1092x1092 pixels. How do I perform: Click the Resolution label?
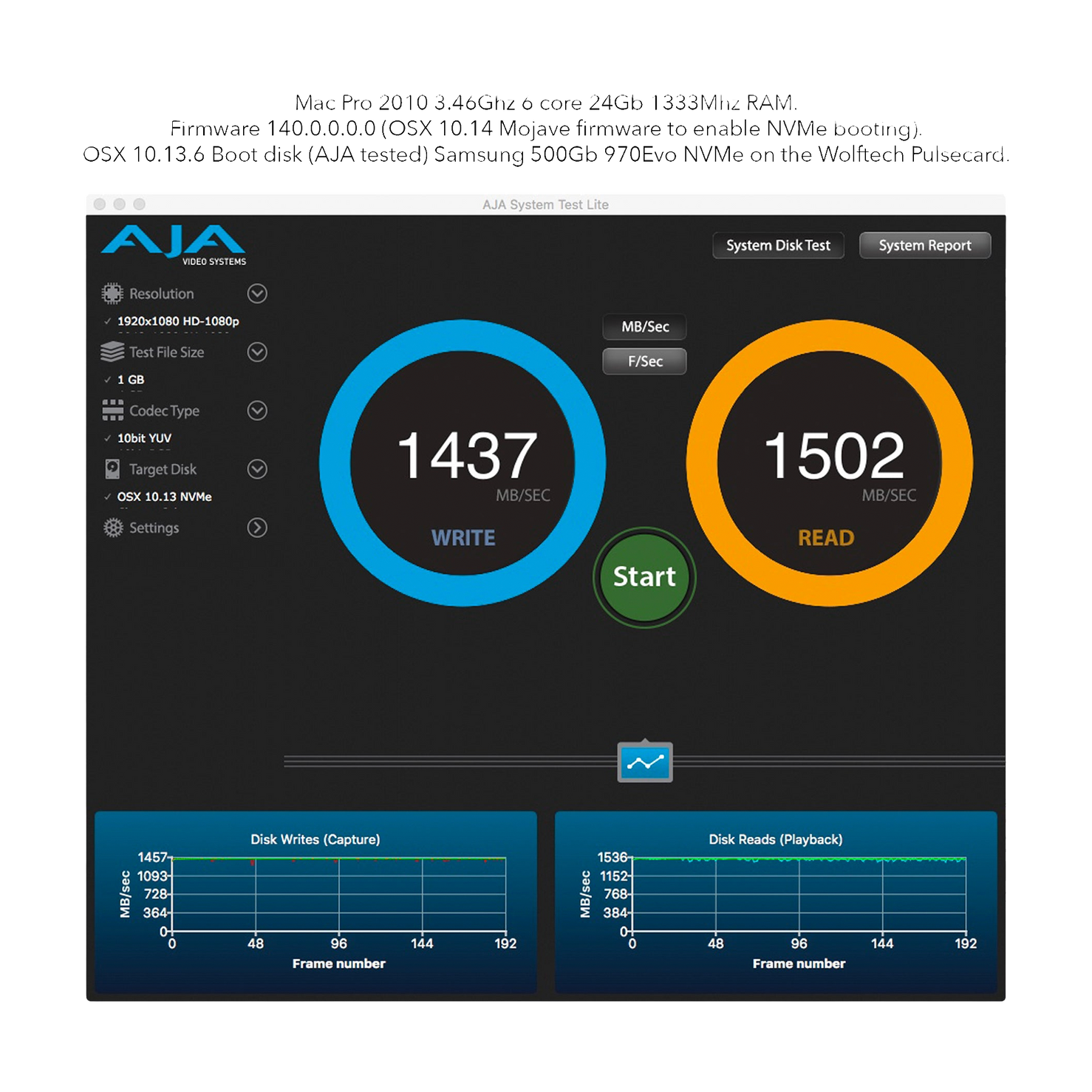162,293
